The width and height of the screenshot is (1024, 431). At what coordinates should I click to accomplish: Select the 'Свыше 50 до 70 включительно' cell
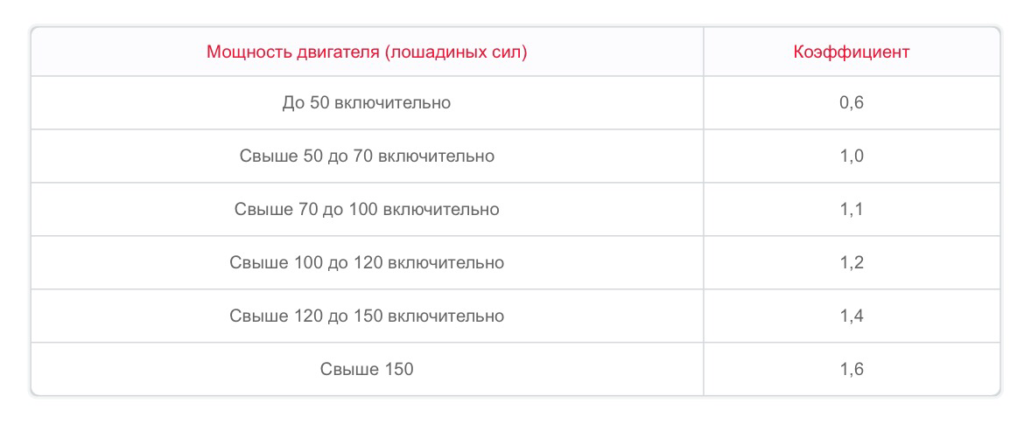click(366, 156)
